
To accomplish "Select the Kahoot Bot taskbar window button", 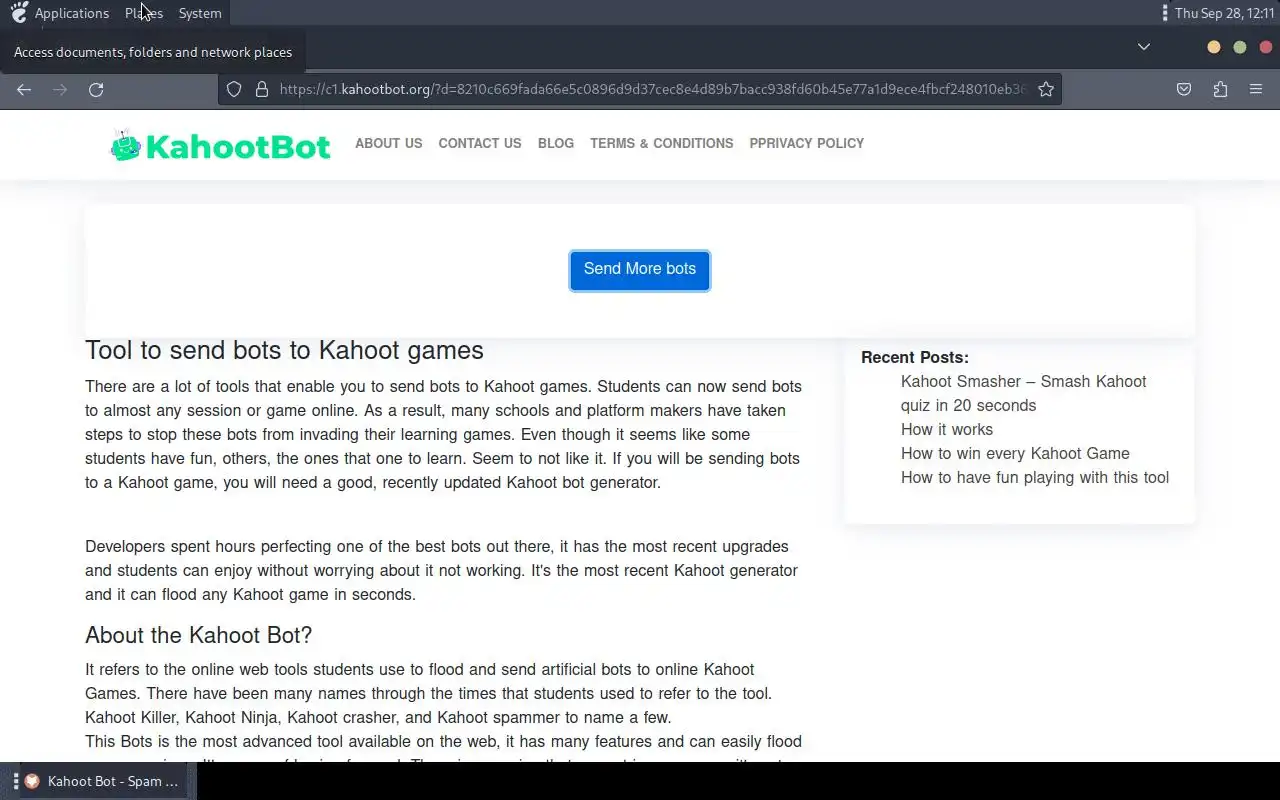I will pyautogui.click(x=102, y=781).
